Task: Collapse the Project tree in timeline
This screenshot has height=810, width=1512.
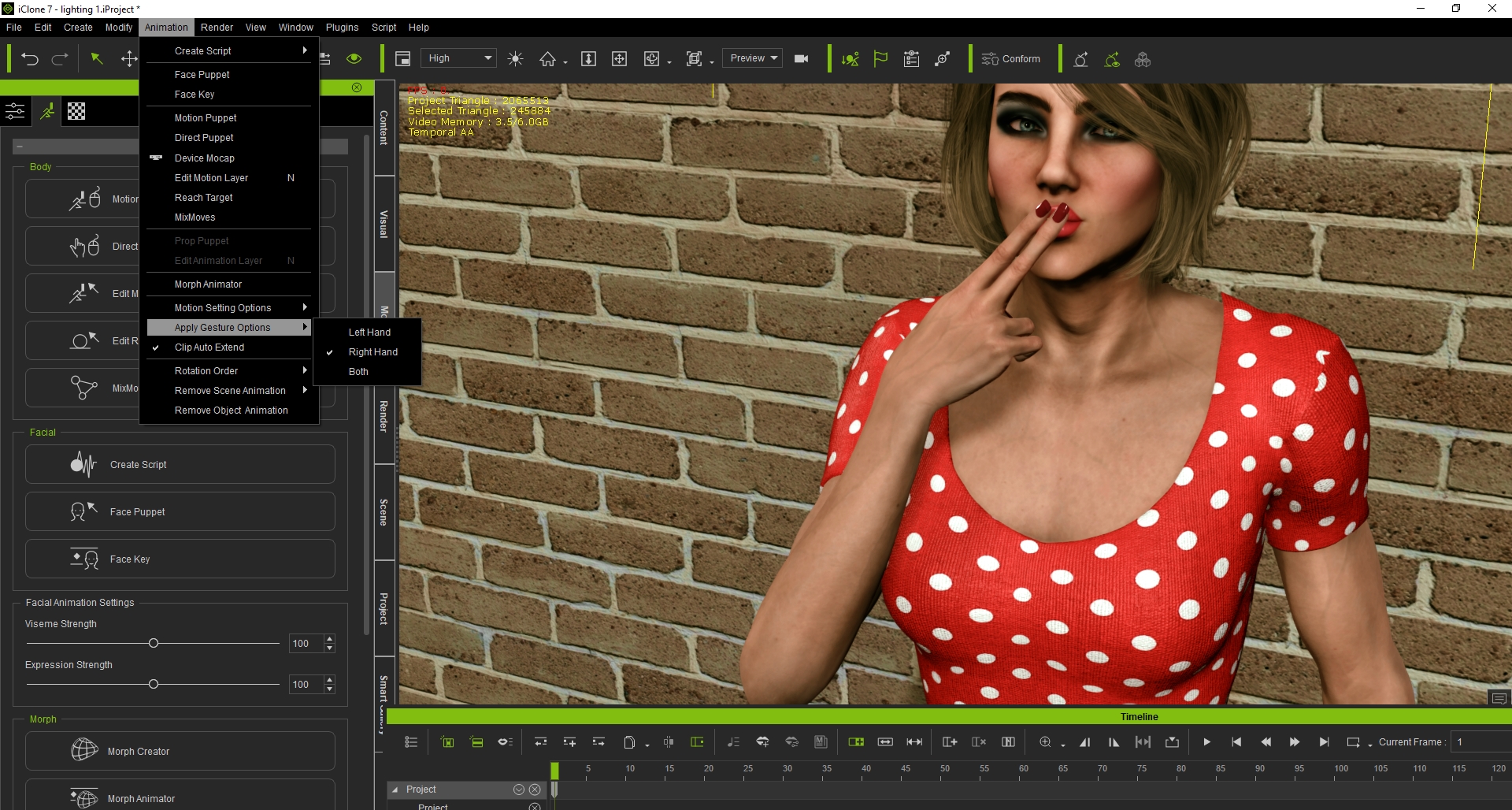Action: pos(395,790)
